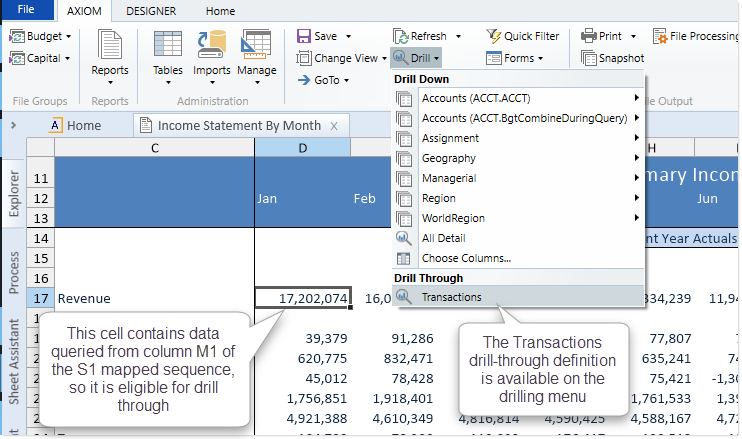This screenshot has width=742, height=439.
Task: Click the GoTo arrow icon
Action: click(x=304, y=80)
